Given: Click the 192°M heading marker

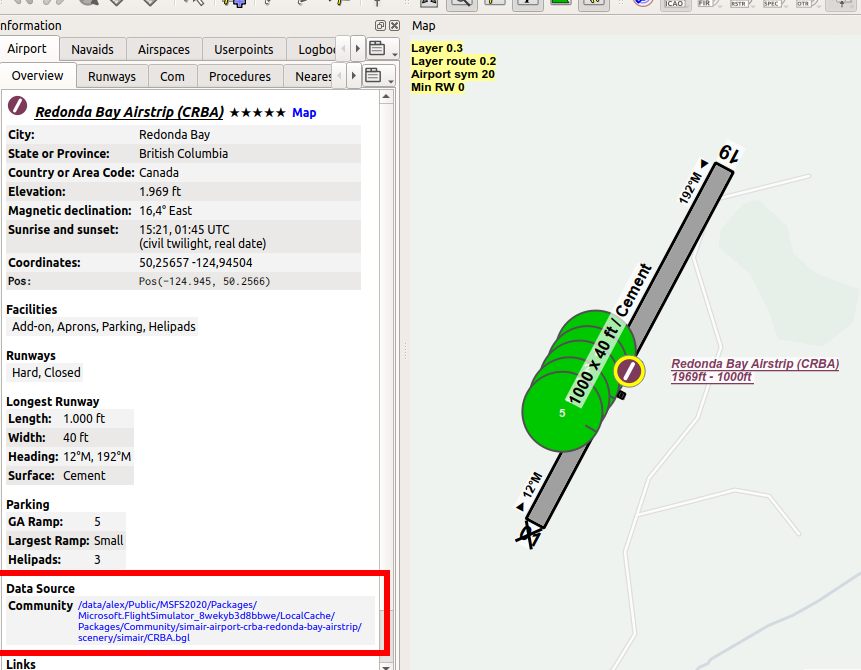Looking at the screenshot, I should tap(692, 184).
